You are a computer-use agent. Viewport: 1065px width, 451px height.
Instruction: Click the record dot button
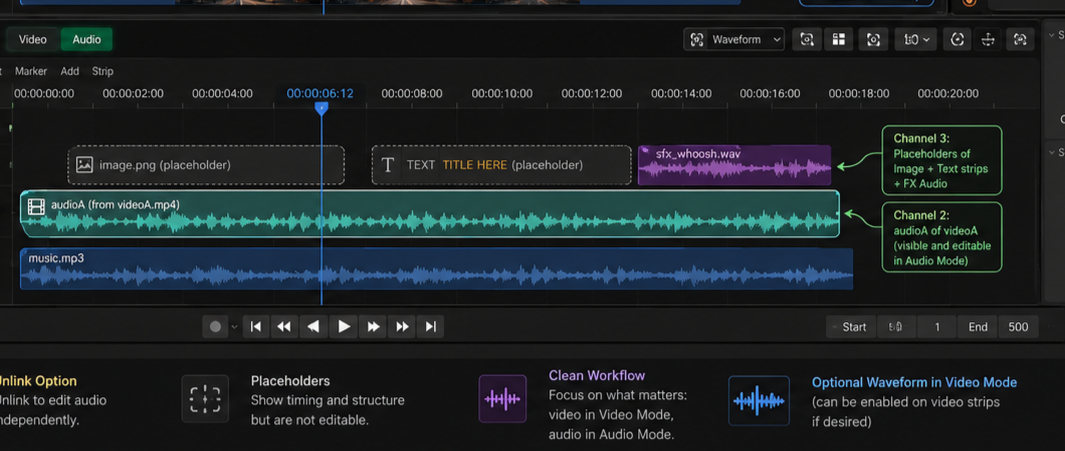click(x=215, y=327)
